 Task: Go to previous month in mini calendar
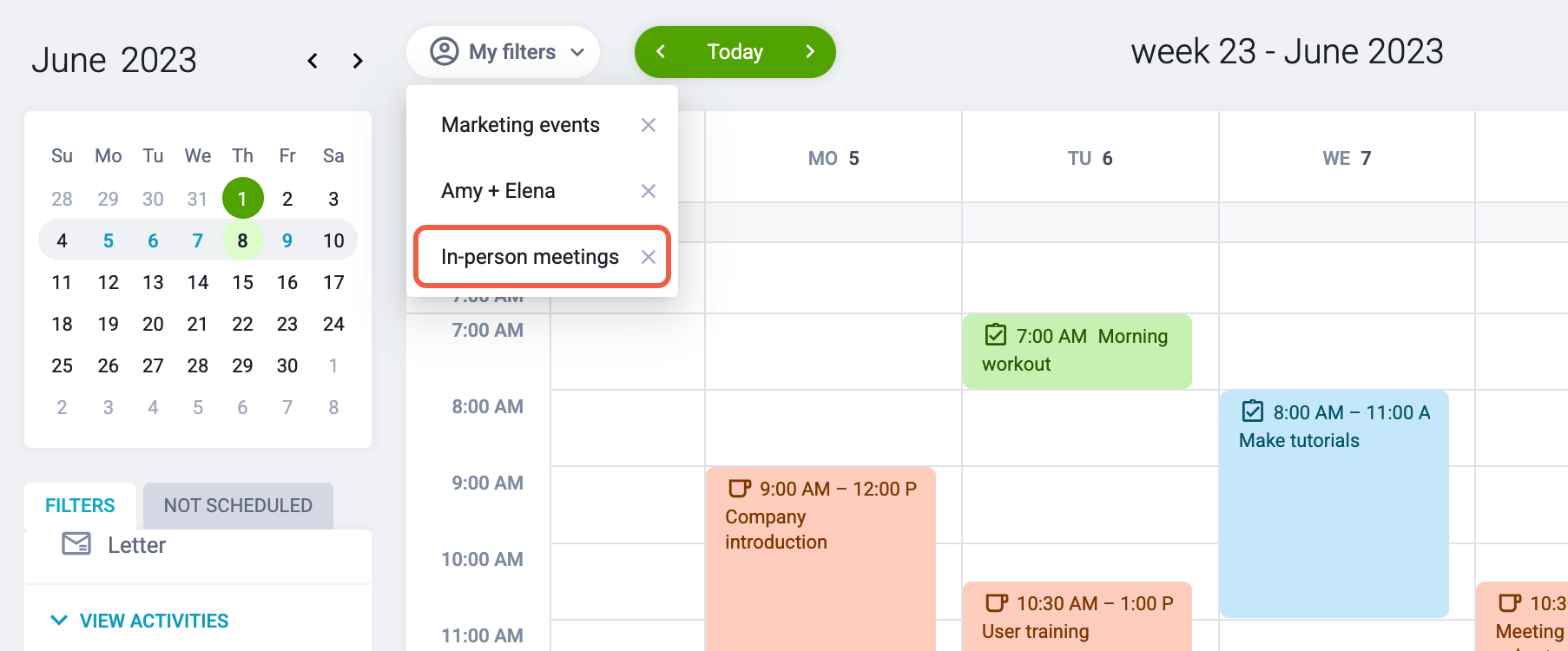point(313,61)
